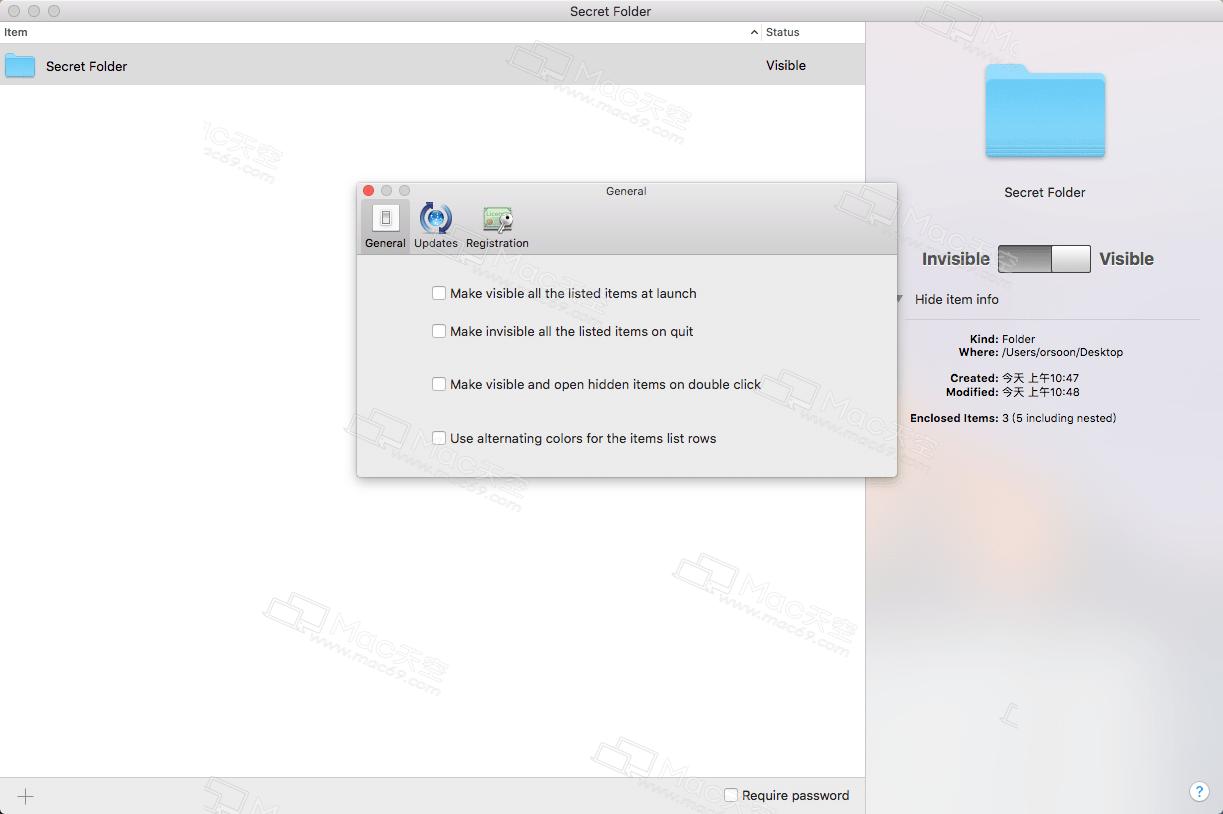Click the Visible status in Secret Folder row
Screen dimensions: 1223x814
tap(786, 65)
